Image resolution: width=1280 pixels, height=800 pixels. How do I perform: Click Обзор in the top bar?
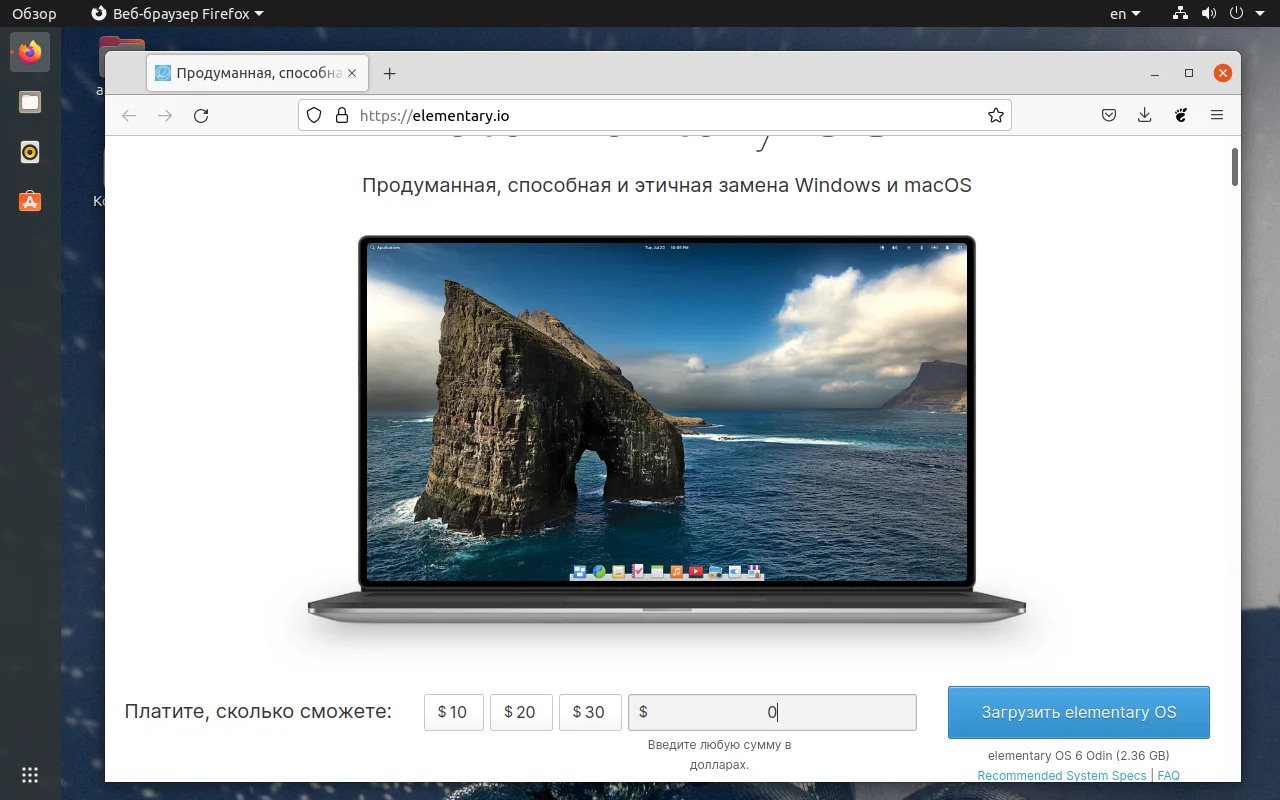(33, 13)
